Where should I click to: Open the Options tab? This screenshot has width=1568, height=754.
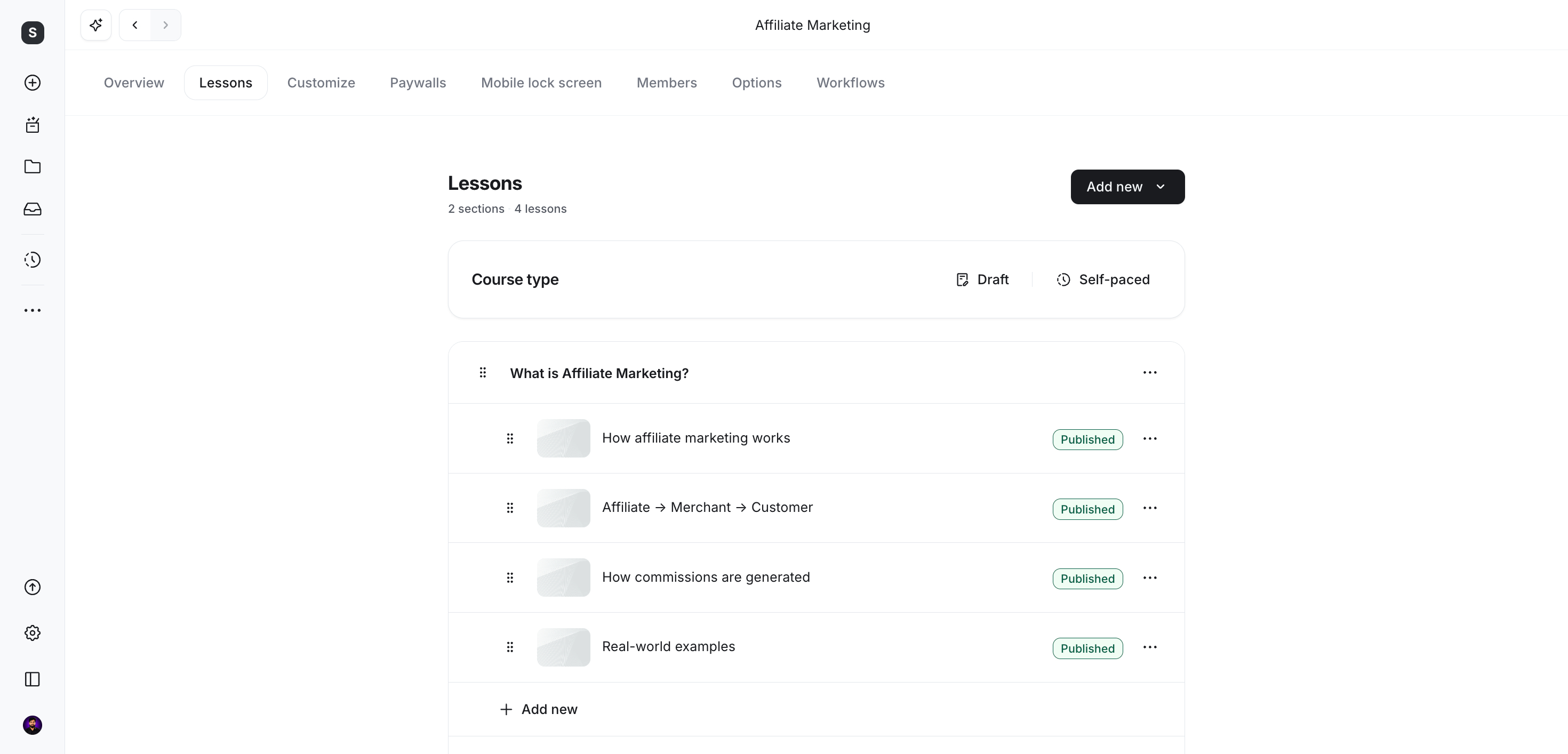pyautogui.click(x=757, y=83)
